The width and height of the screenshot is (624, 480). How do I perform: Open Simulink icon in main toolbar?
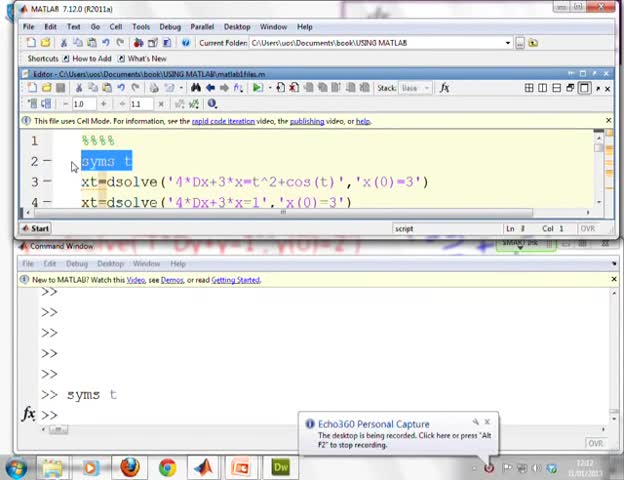point(138,43)
